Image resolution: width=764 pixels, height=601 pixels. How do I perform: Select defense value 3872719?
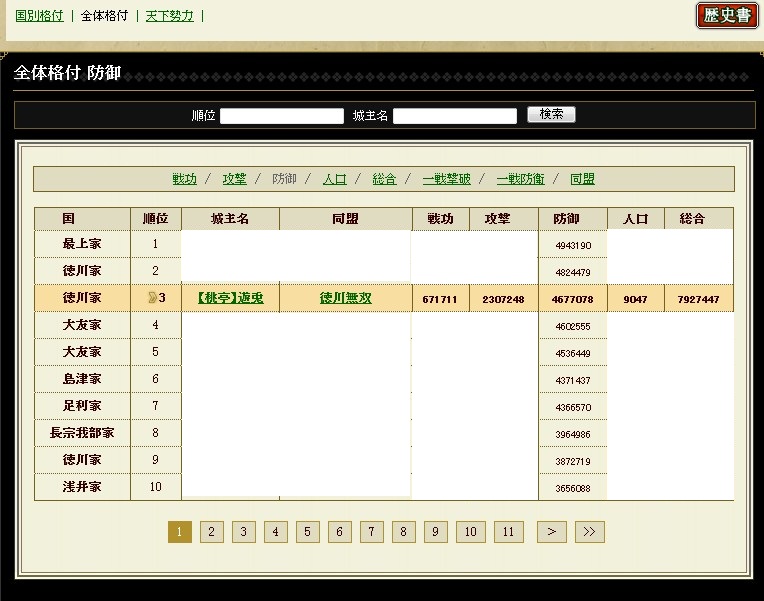point(573,461)
